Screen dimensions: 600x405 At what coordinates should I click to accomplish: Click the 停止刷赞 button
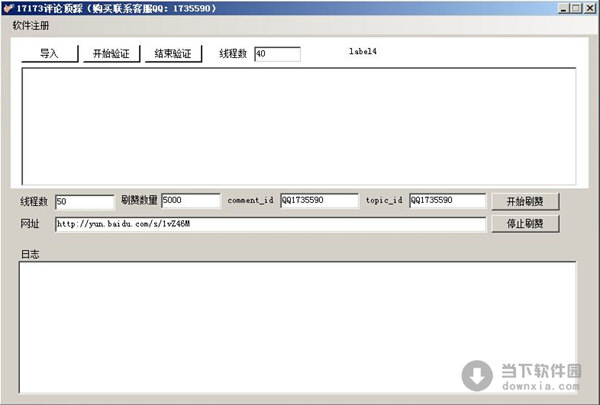pyautogui.click(x=525, y=224)
